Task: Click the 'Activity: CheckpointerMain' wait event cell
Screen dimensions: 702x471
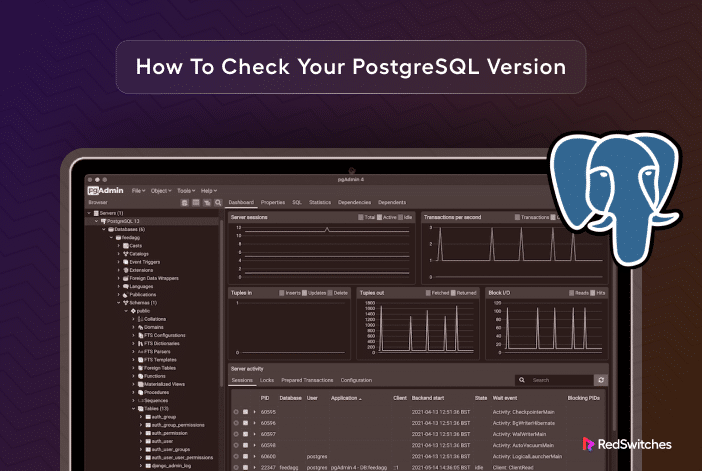Action: pyautogui.click(x=523, y=412)
